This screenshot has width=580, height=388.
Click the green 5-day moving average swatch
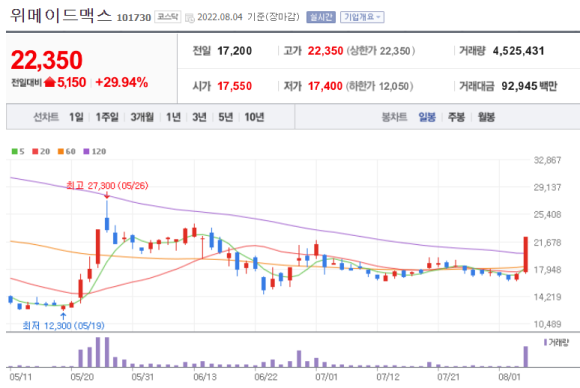(x=14, y=151)
